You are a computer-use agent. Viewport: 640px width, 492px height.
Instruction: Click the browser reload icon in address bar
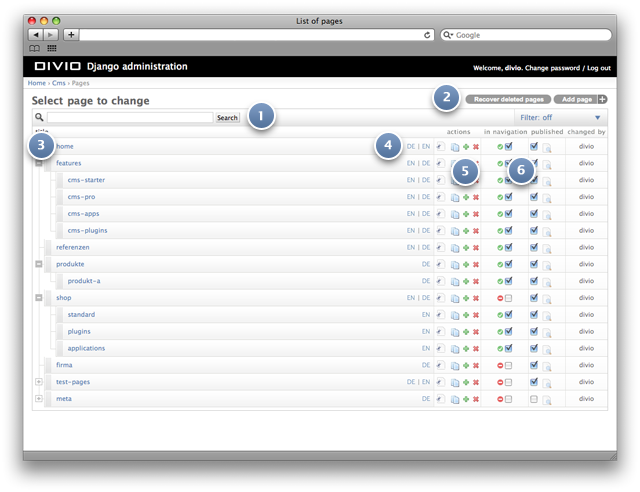click(x=427, y=35)
